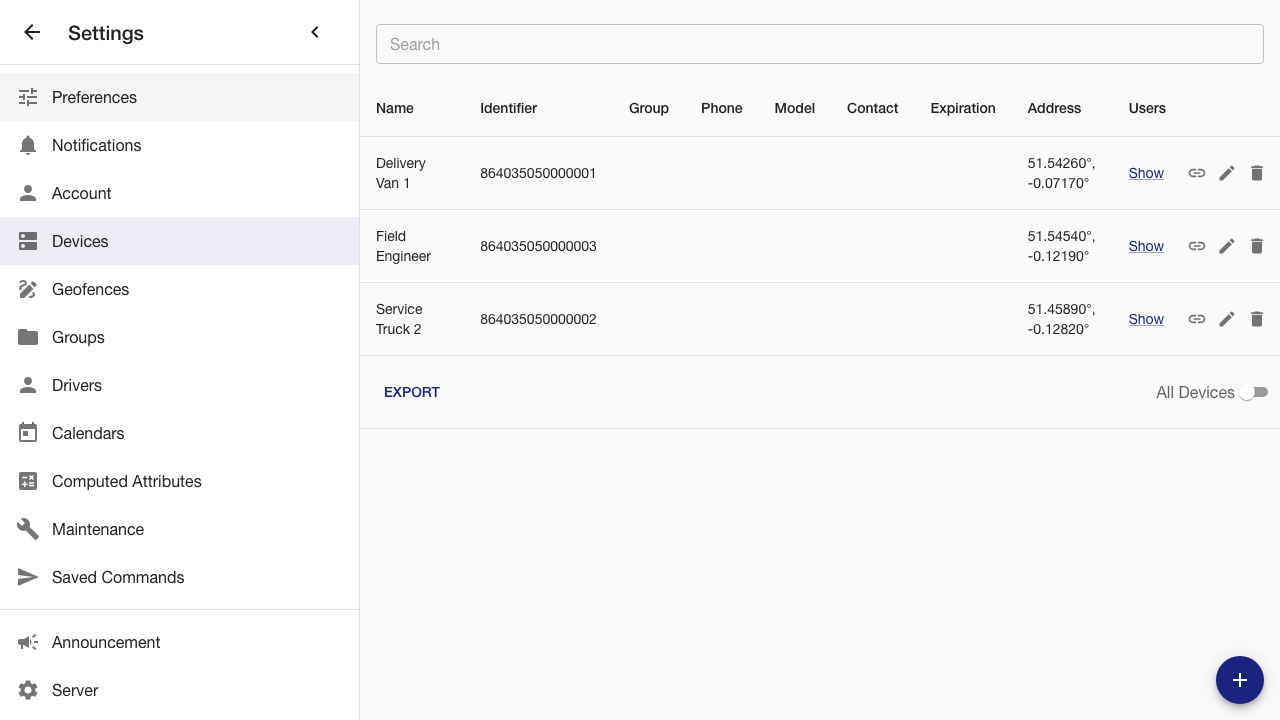Collapse the settings sidebar with the chevron
This screenshot has width=1280, height=720.
coord(315,32)
